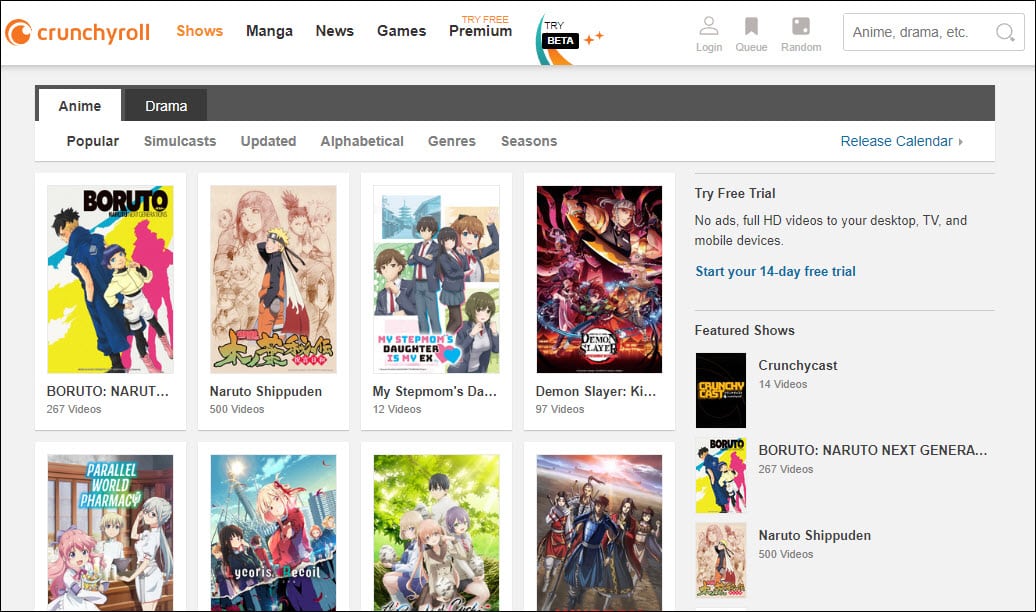Open the BORUTO poster thumbnail in grid
This screenshot has width=1036, height=612.
pyautogui.click(x=110, y=280)
